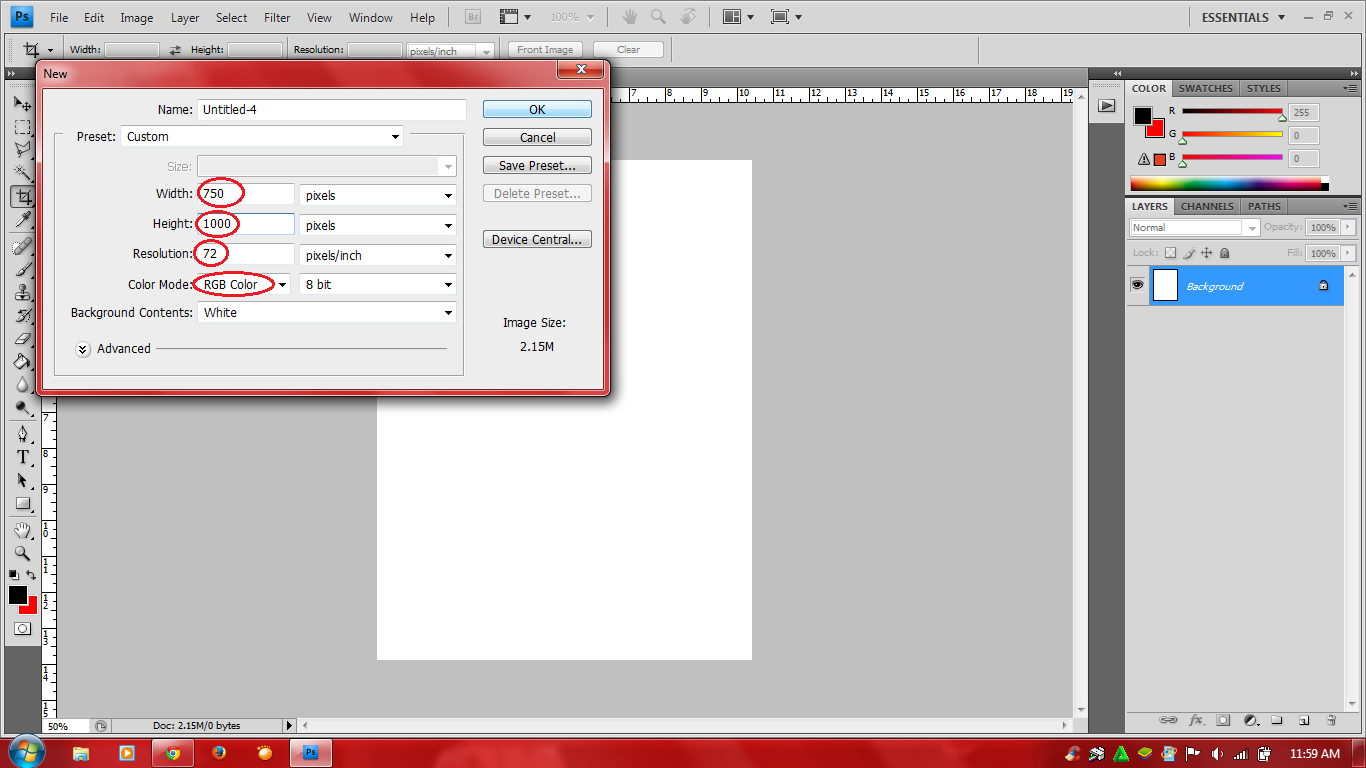The height and width of the screenshot is (768, 1366).
Task: Select the Rectangle shape tool
Action: 22,504
